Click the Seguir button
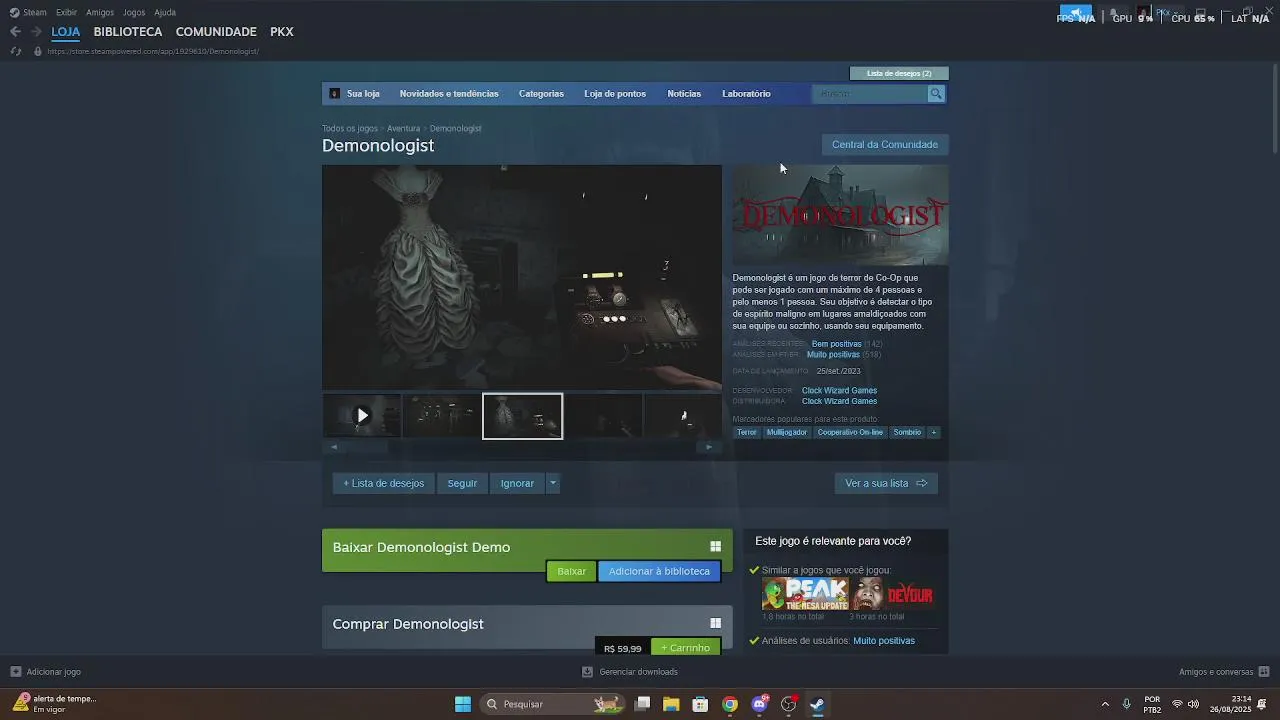This screenshot has width=1280, height=720. pyautogui.click(x=462, y=483)
